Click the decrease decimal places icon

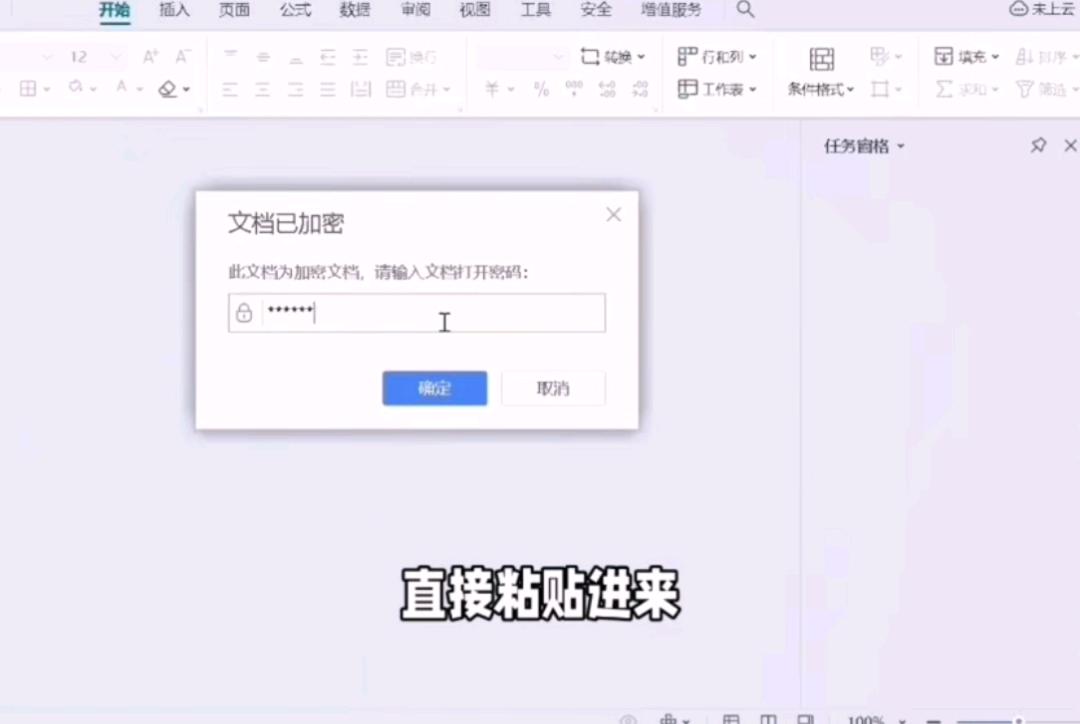click(x=640, y=89)
